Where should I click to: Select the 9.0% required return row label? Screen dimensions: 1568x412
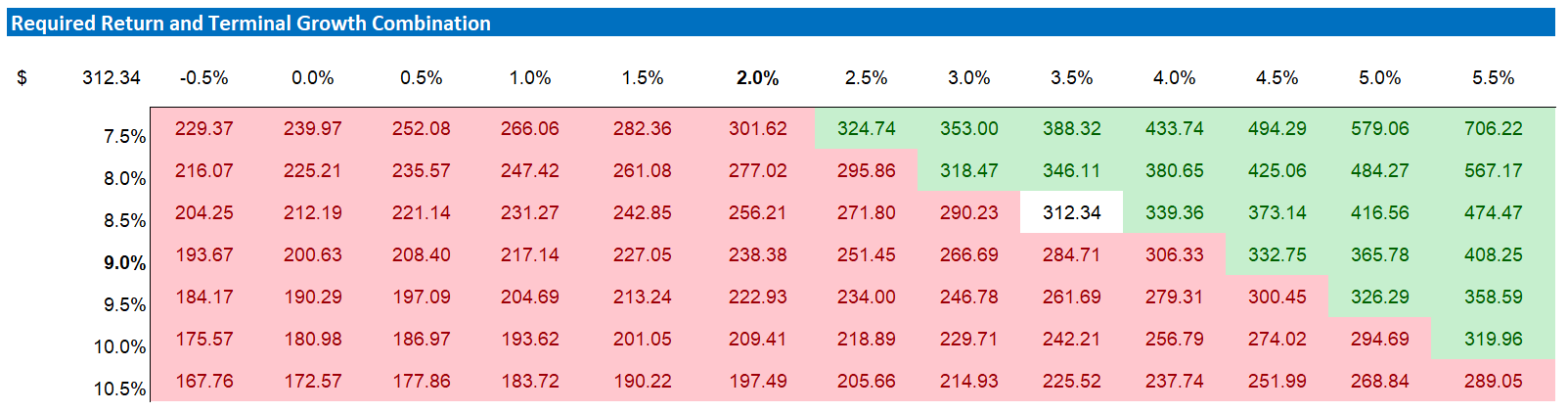124,263
